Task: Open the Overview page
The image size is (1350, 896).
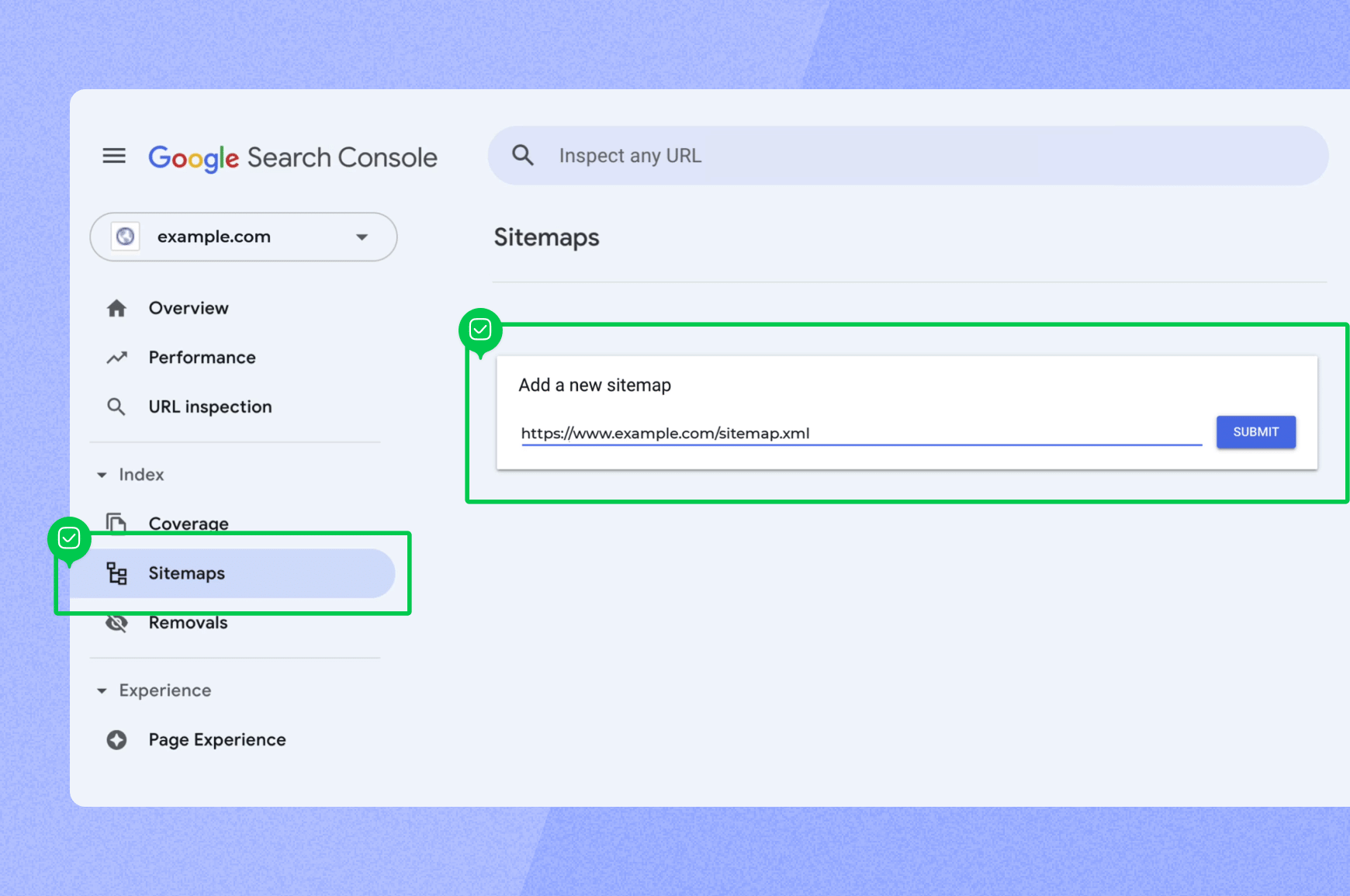Action: click(x=189, y=308)
